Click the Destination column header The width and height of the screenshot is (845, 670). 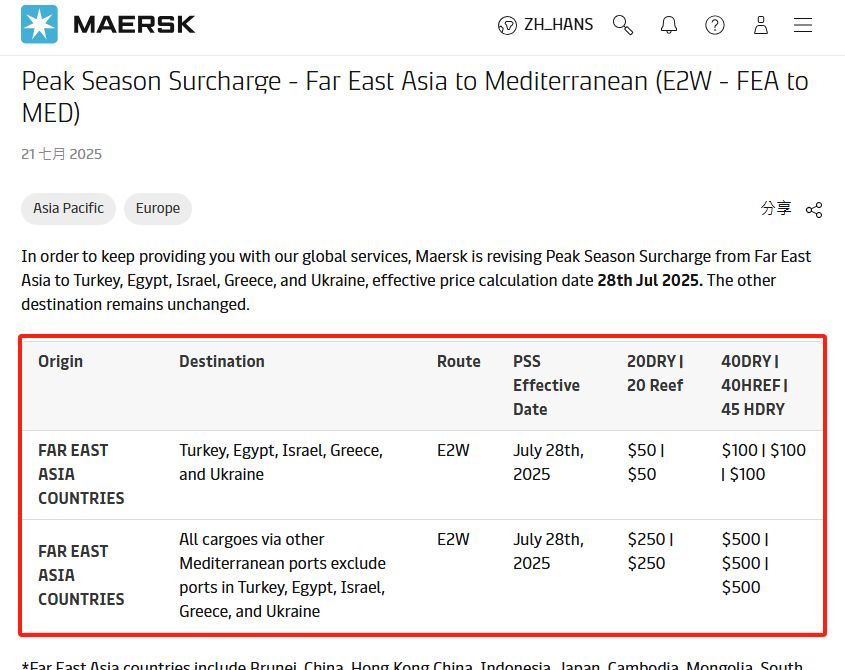coord(221,361)
